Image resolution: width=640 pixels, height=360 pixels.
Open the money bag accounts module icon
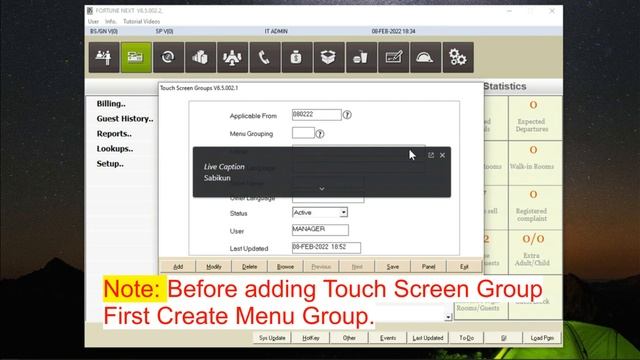[x=297, y=58]
